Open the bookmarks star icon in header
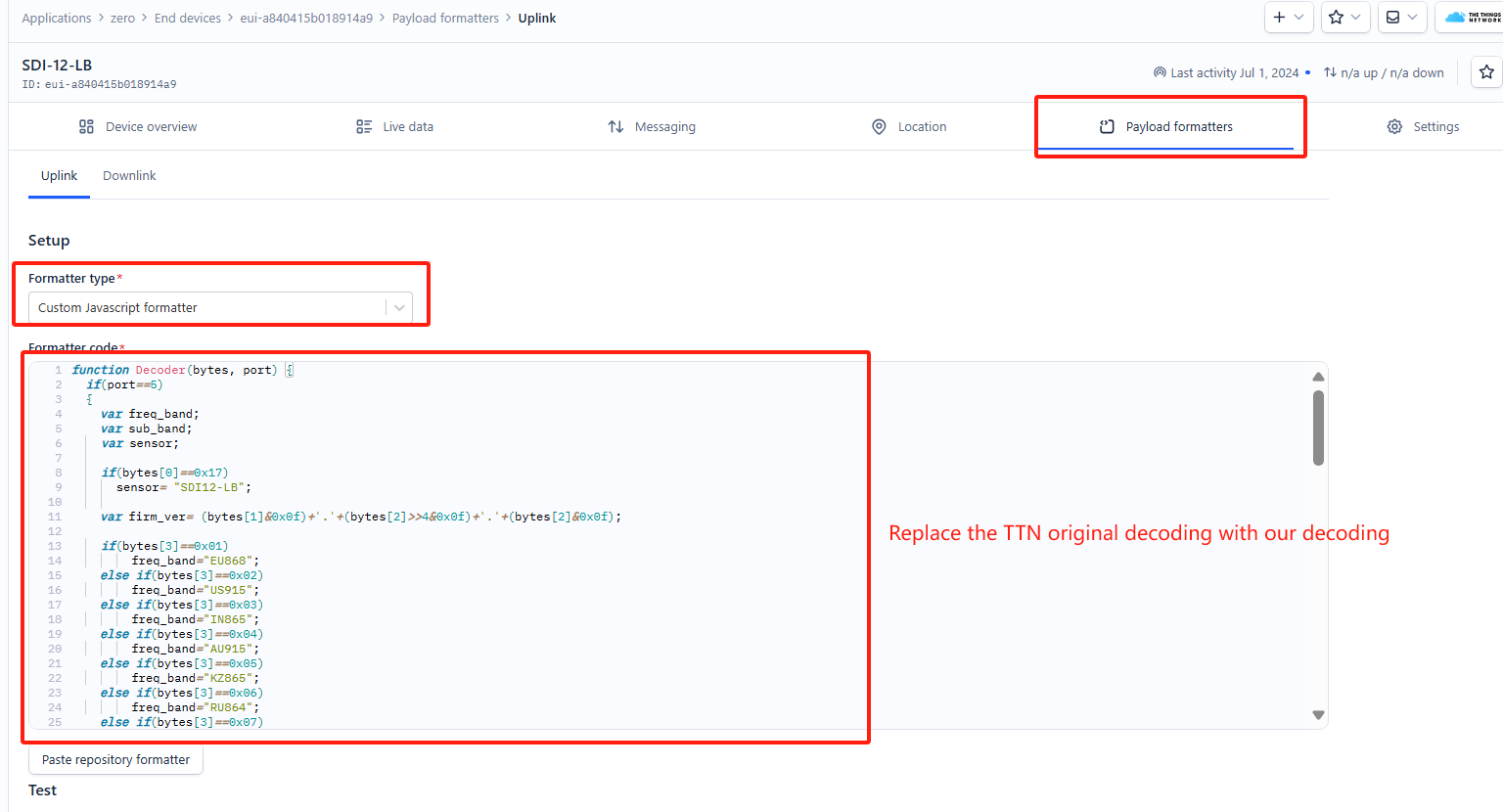Screen dimensions: 1503x812 1336,17
